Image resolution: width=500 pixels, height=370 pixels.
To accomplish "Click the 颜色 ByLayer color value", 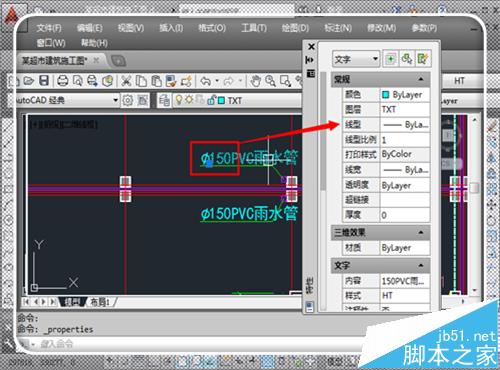I will click(x=405, y=95).
